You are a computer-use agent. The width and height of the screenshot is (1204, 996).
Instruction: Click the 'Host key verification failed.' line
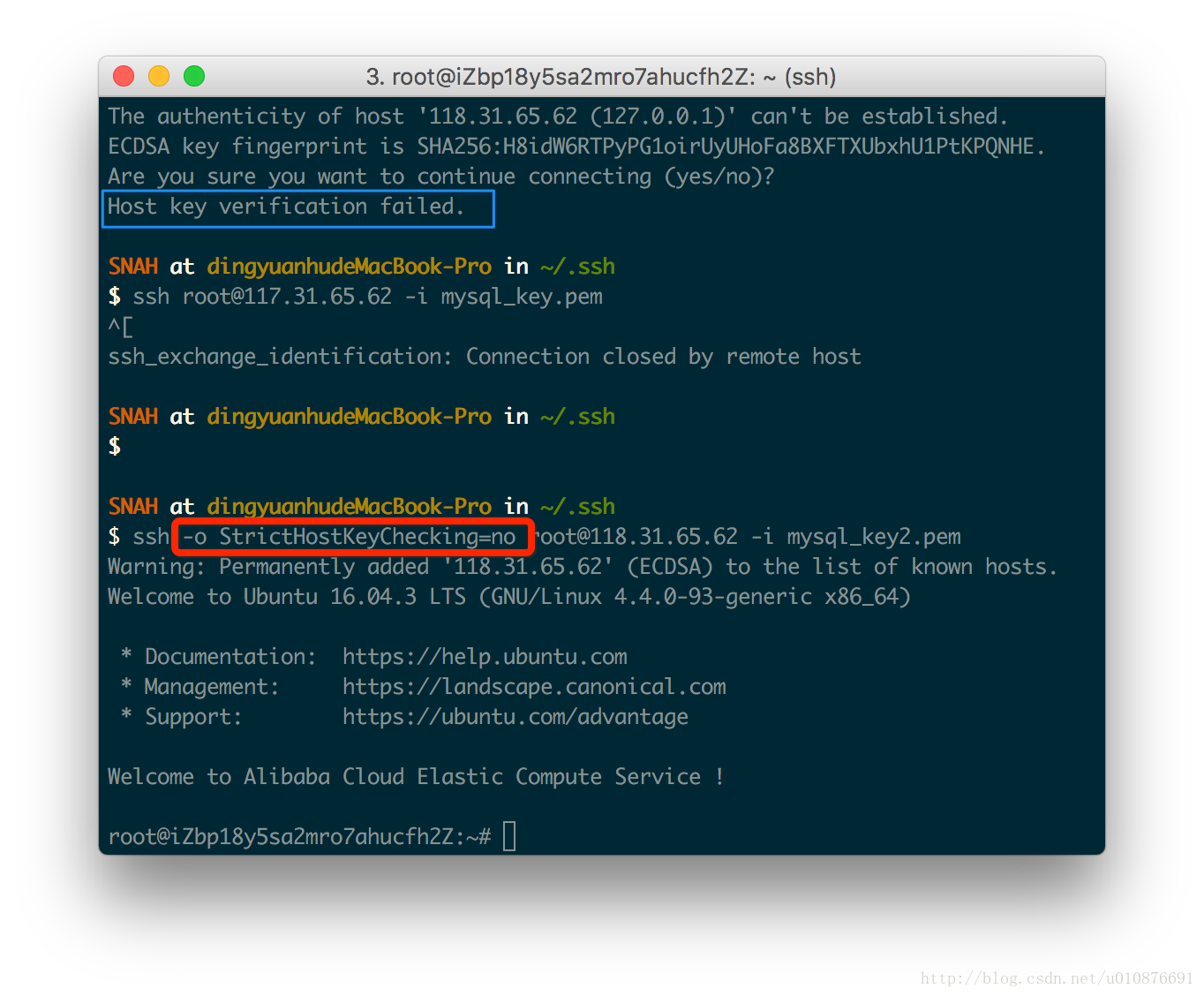click(x=286, y=207)
